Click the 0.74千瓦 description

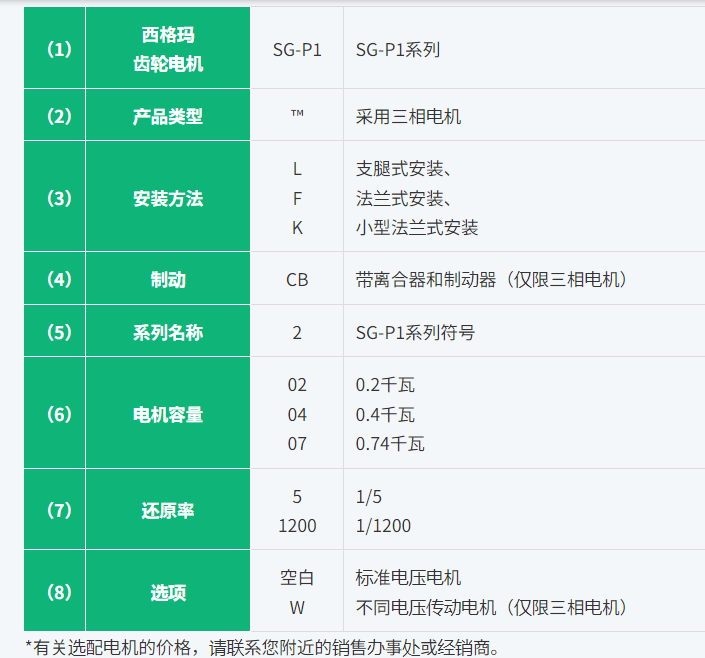(390, 444)
